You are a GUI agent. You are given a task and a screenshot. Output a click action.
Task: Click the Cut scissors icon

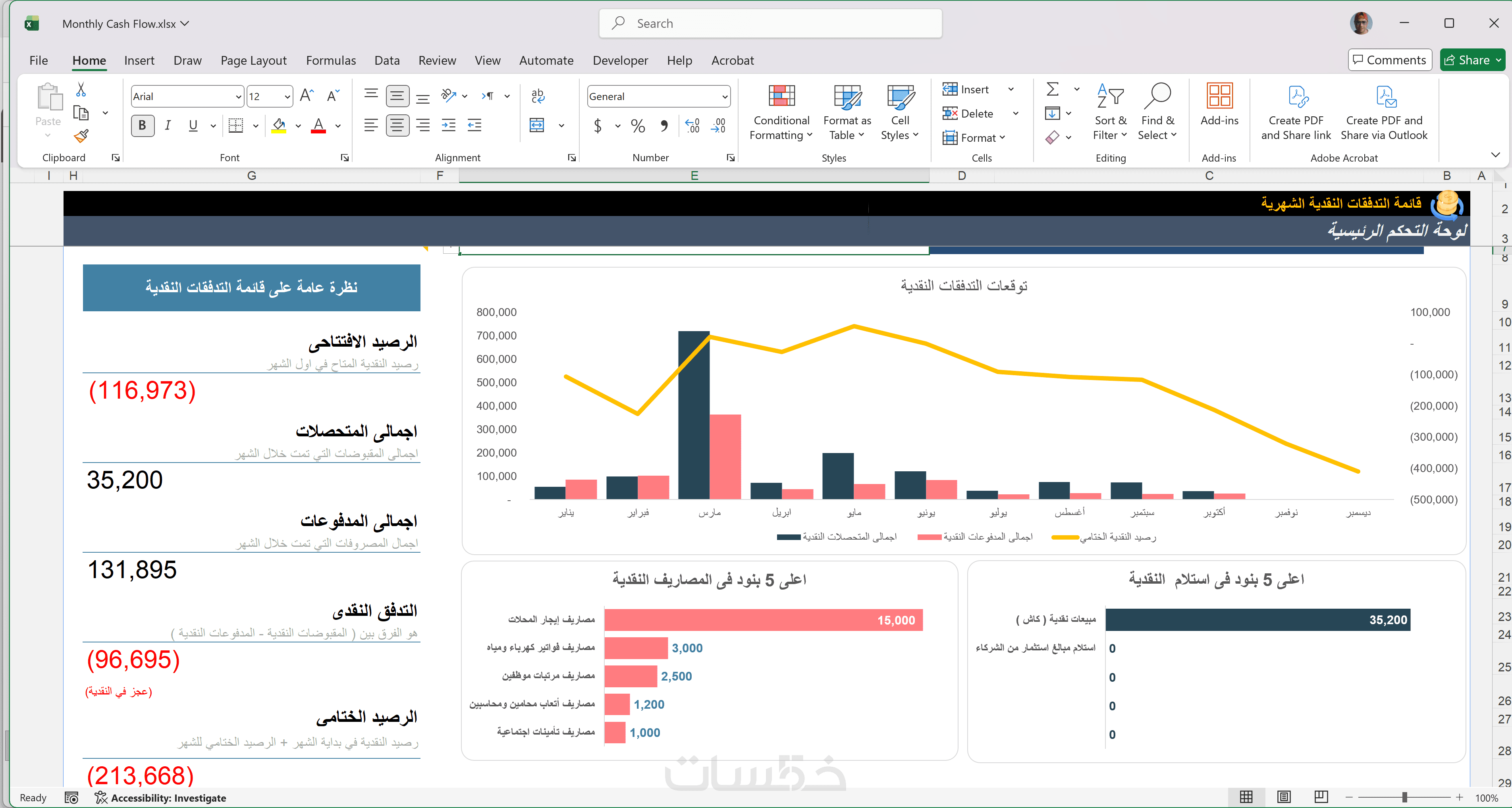pos(81,90)
